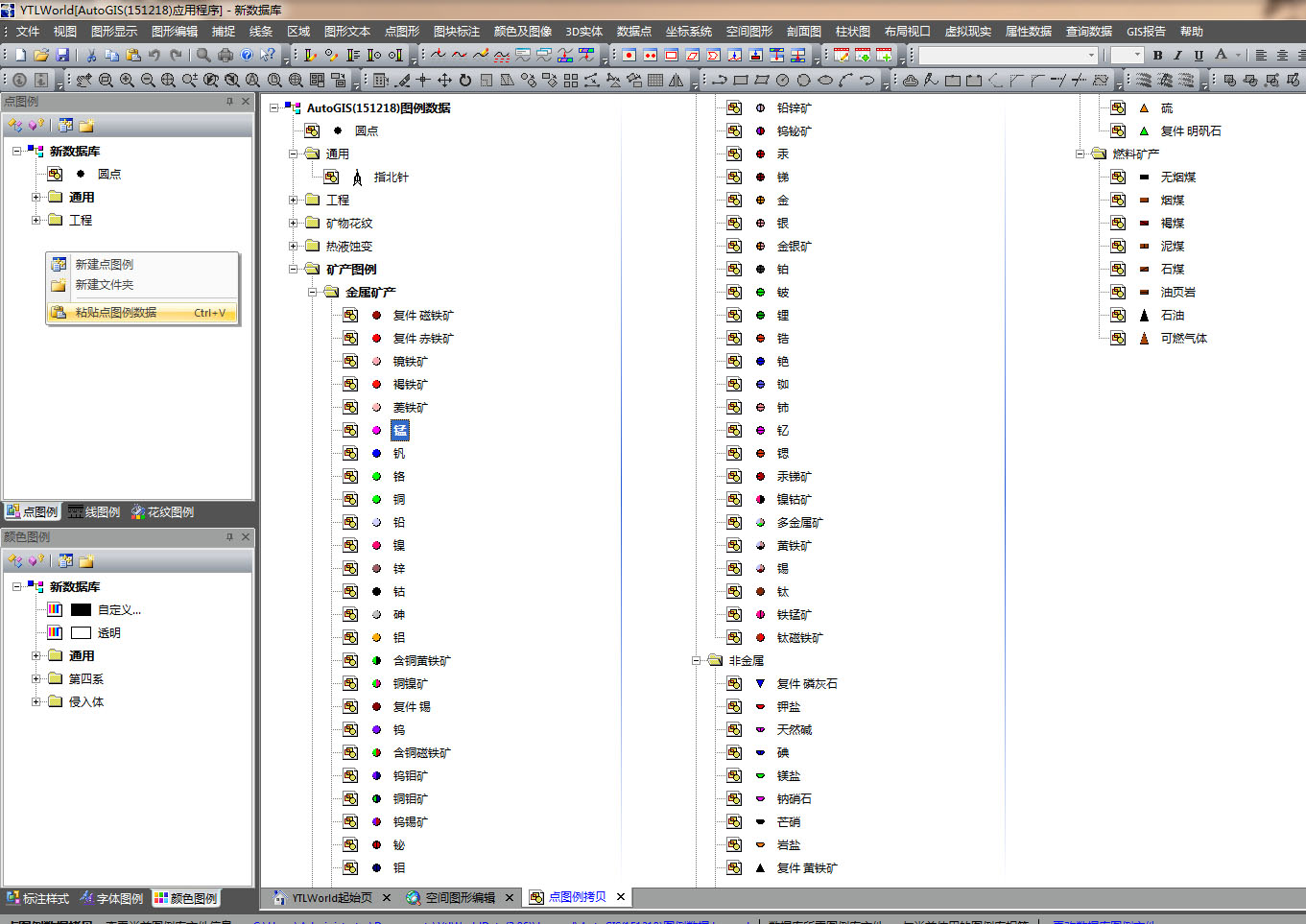Pin the 点图例 panel using pushpin

[229, 102]
